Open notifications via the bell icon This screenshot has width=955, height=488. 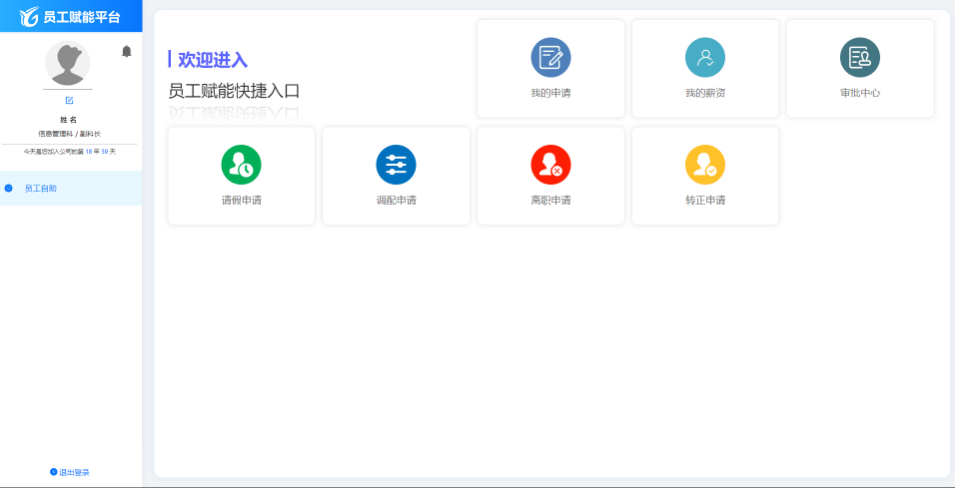(x=127, y=51)
